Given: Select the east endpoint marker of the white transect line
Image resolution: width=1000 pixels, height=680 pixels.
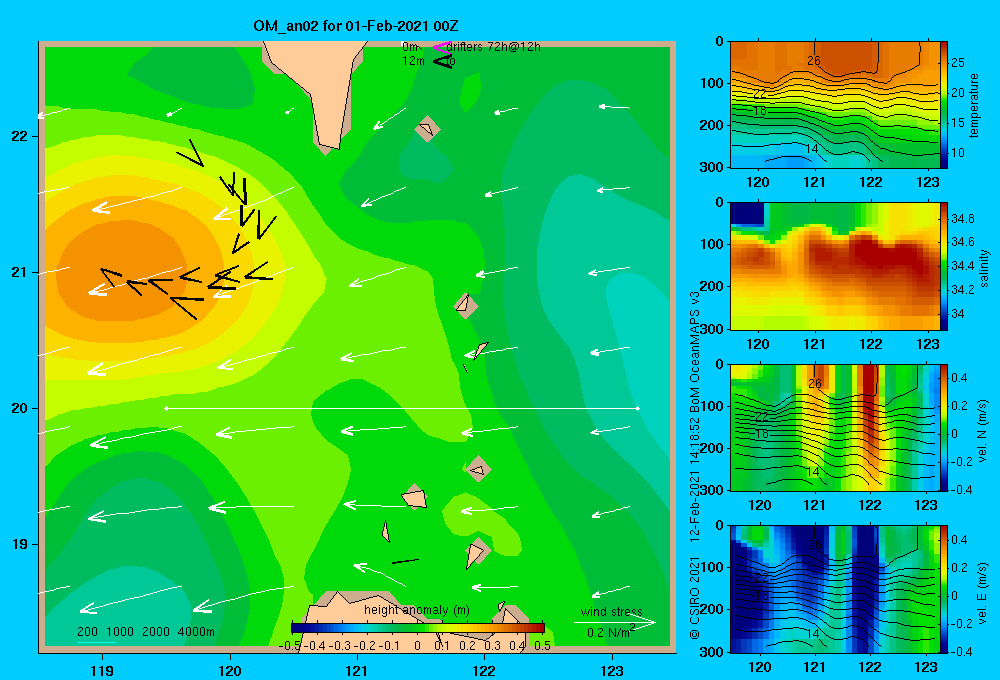Looking at the screenshot, I should tap(638, 408).
